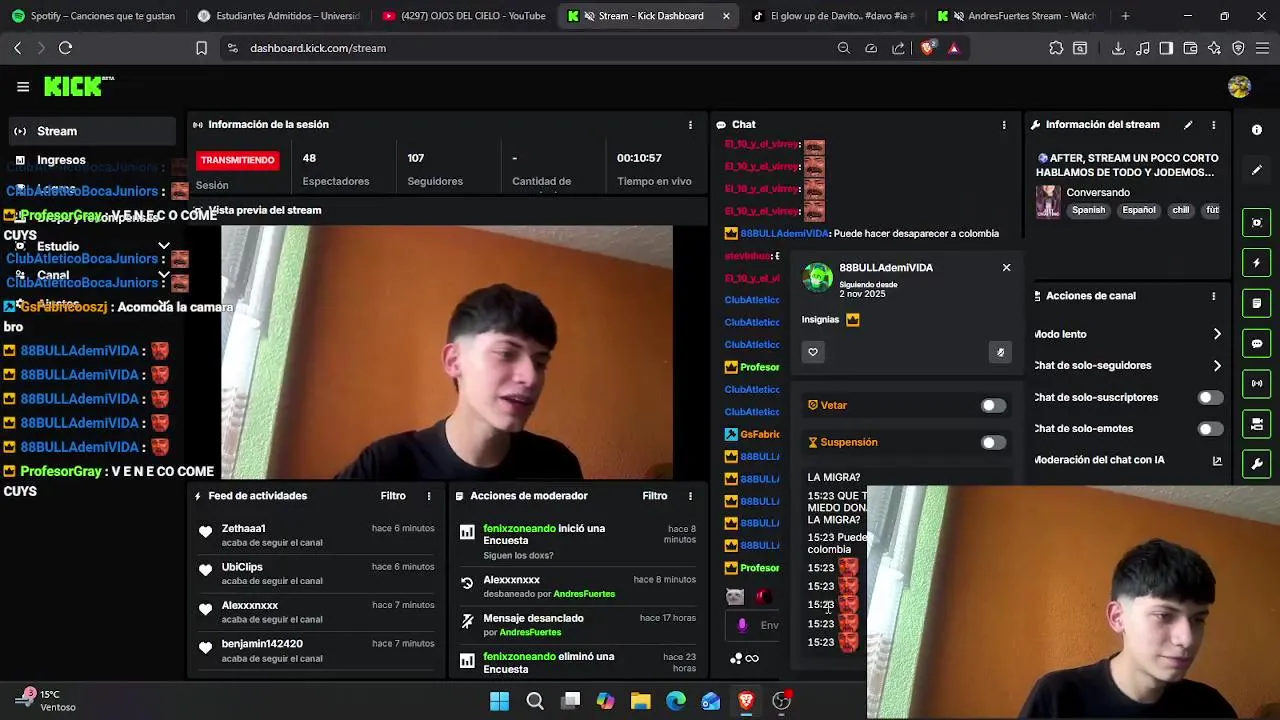This screenshot has width=1280, height=720.
Task: Open Feed de actividades options menu
Action: point(429,496)
